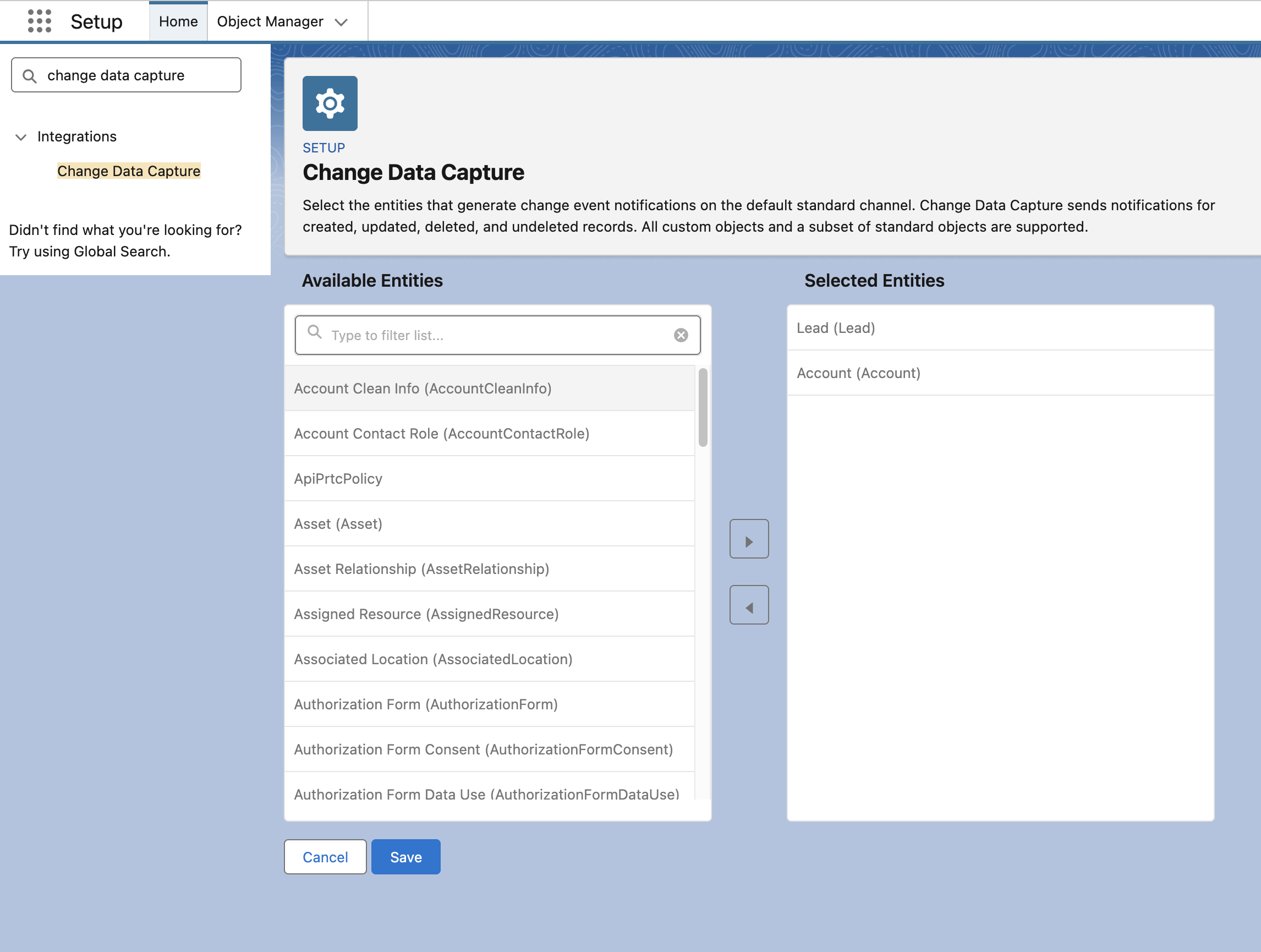
Task: Clear the entity filter with the X icon
Action: pyautogui.click(x=680, y=335)
